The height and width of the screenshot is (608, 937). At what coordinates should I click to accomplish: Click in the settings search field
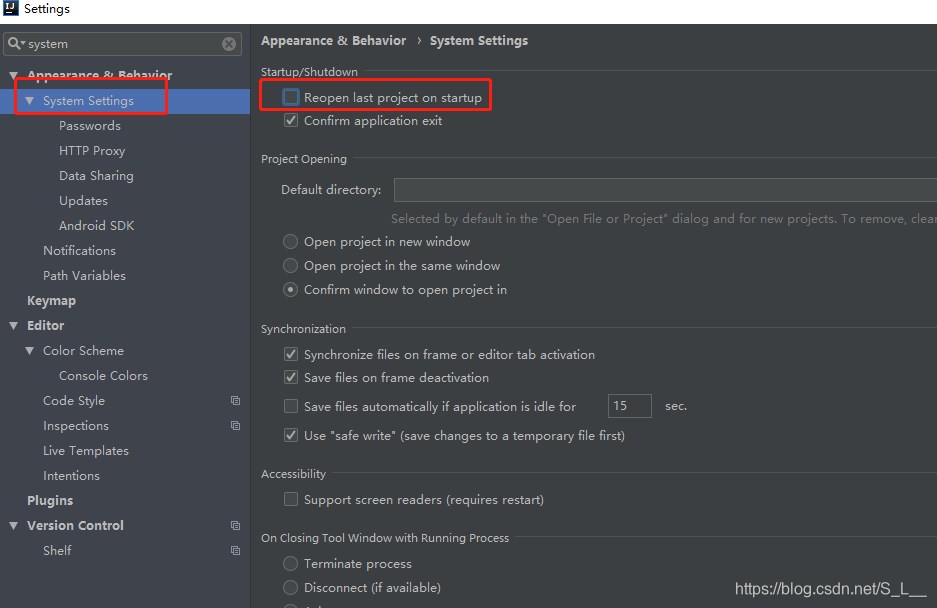123,44
